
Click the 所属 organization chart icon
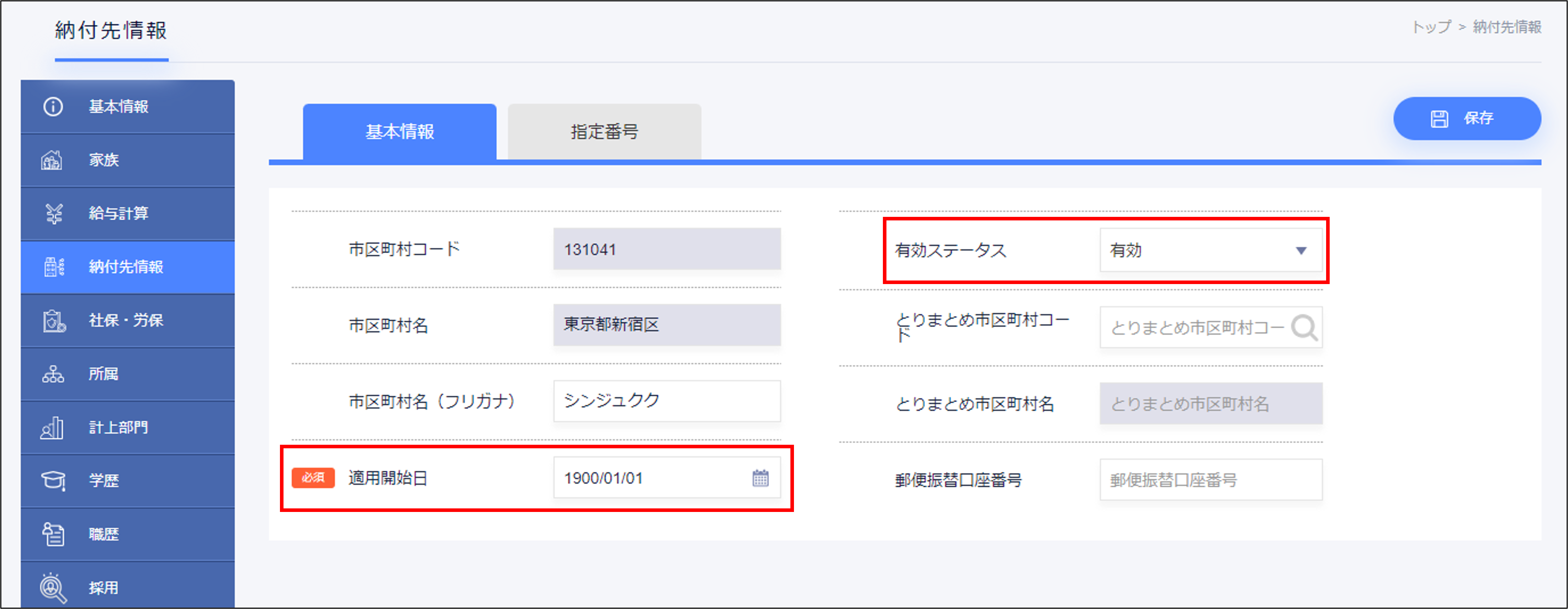click(x=52, y=374)
